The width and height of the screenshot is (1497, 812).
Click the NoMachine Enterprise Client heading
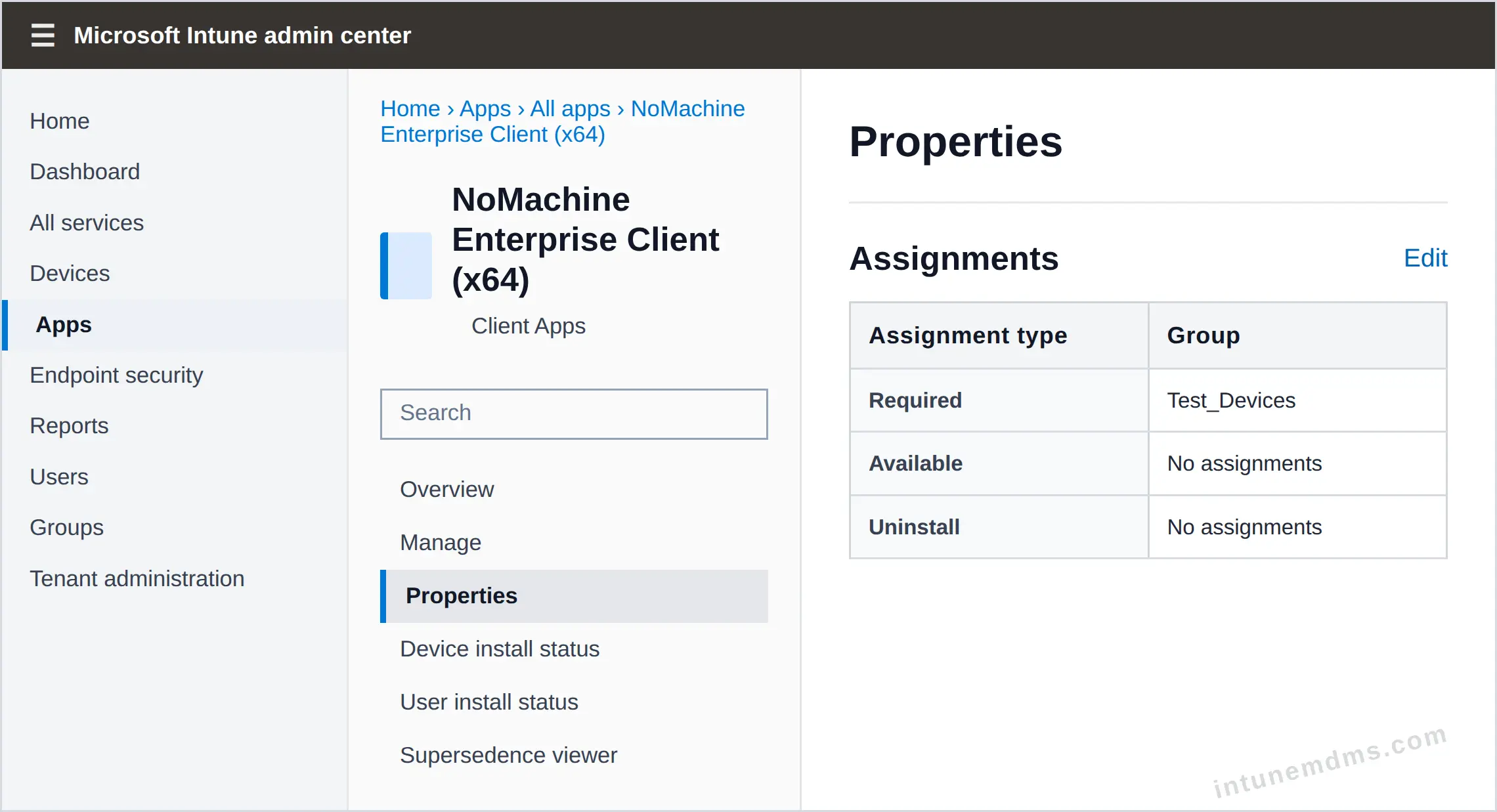[585, 240]
